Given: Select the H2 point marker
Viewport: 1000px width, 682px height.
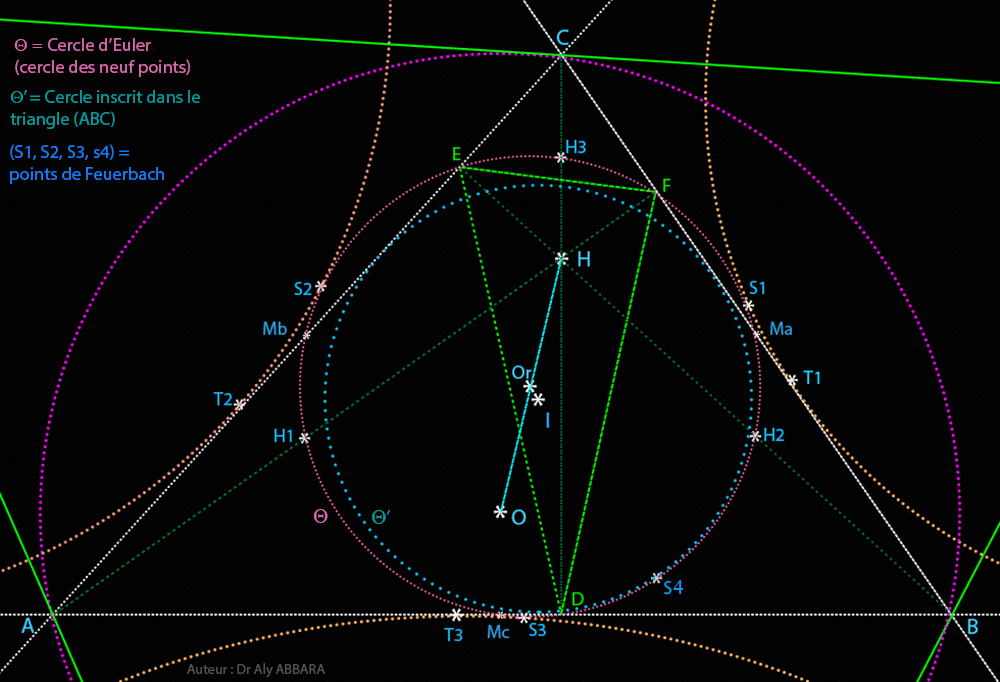Looking at the screenshot, I should point(755,435).
